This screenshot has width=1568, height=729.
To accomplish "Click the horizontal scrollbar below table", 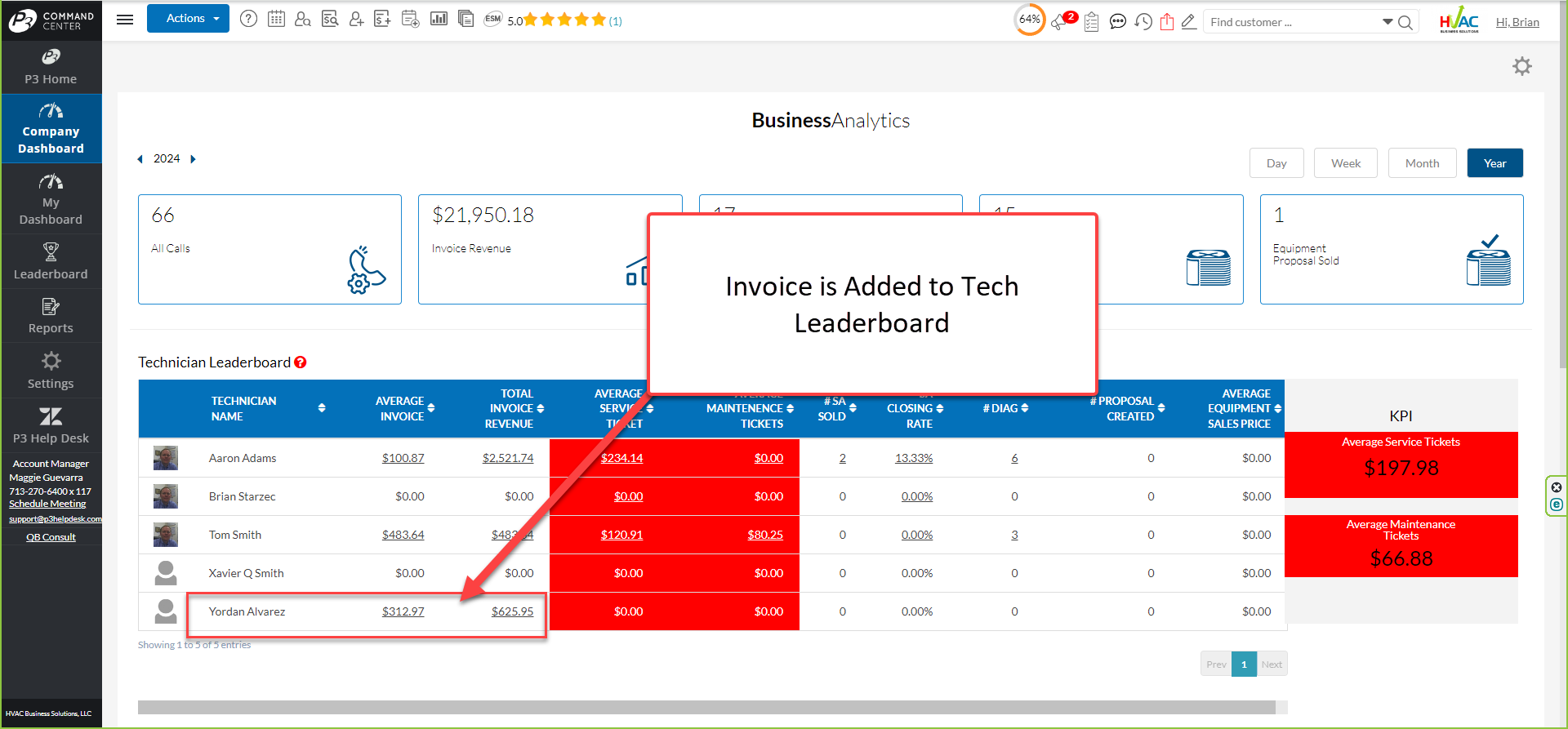I will click(x=706, y=707).
